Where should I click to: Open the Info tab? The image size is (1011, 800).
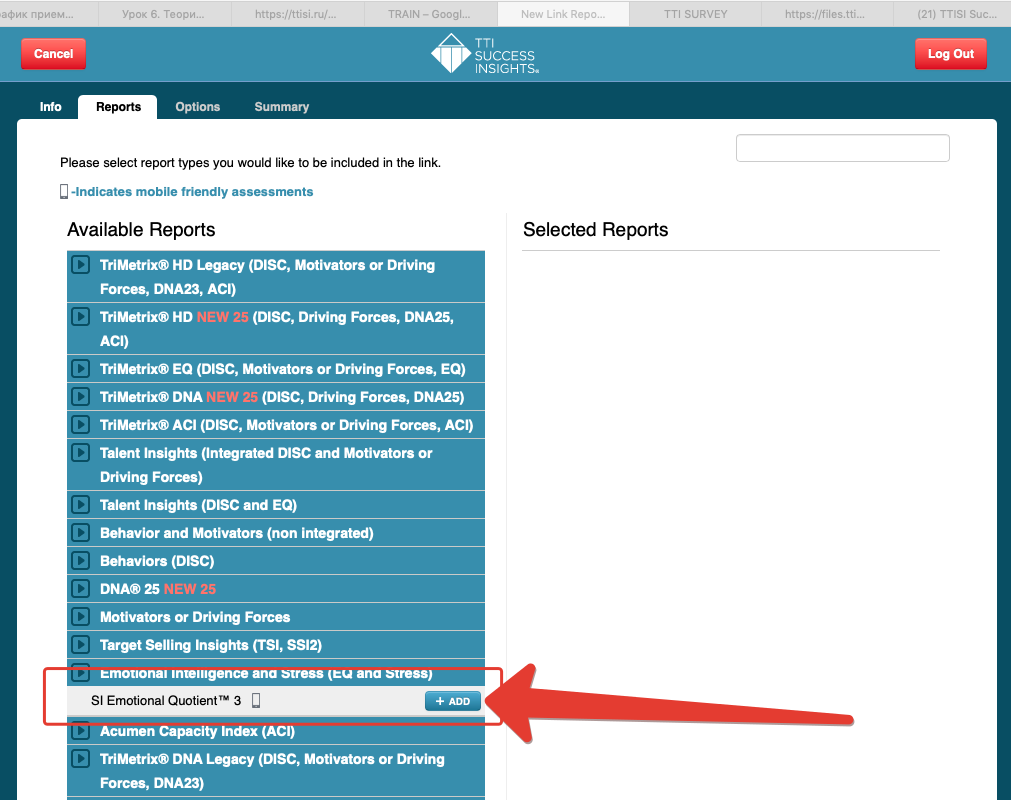50,107
